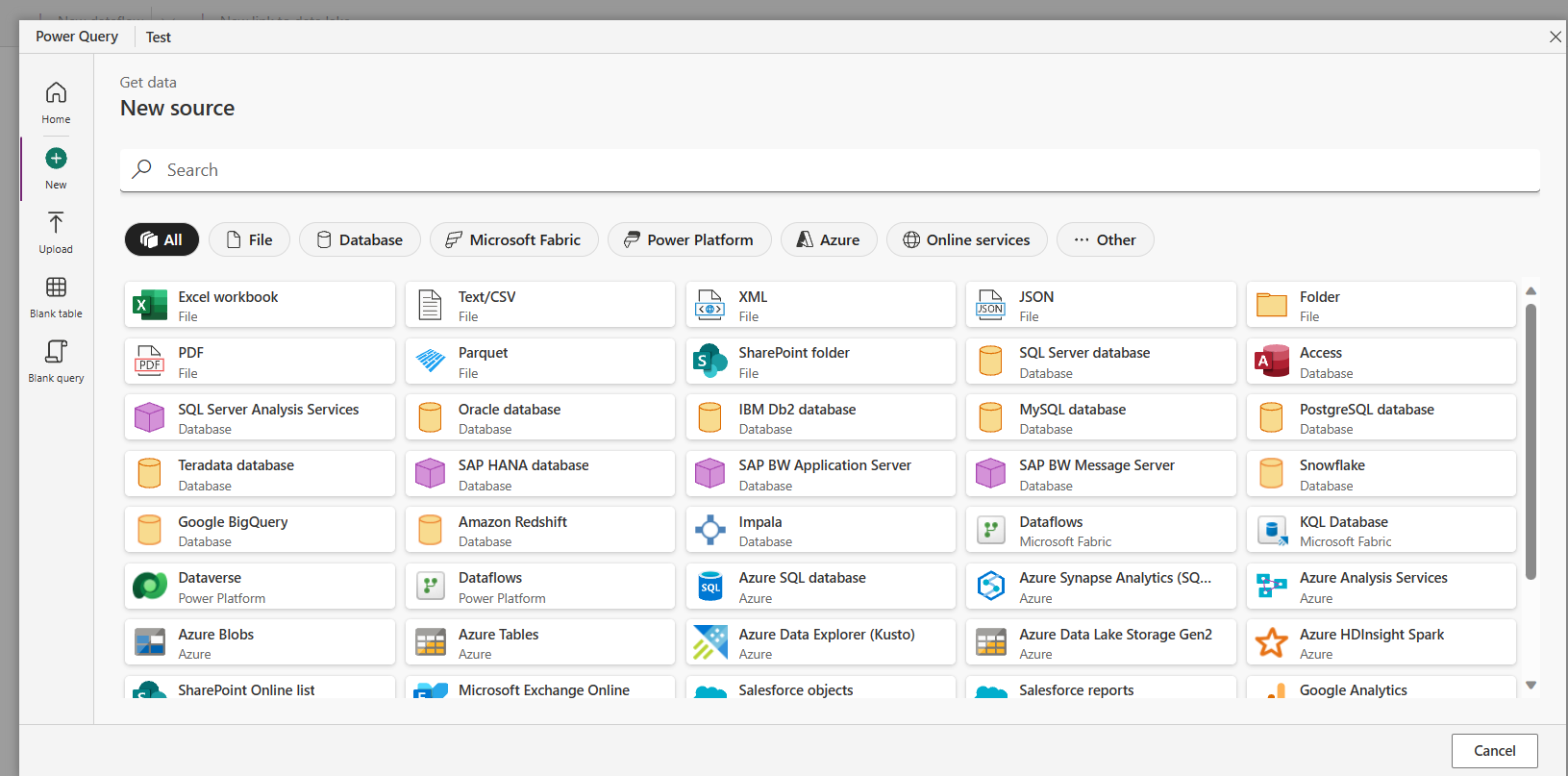Click the Test title text
This screenshot has width=1568, height=776.
159,38
